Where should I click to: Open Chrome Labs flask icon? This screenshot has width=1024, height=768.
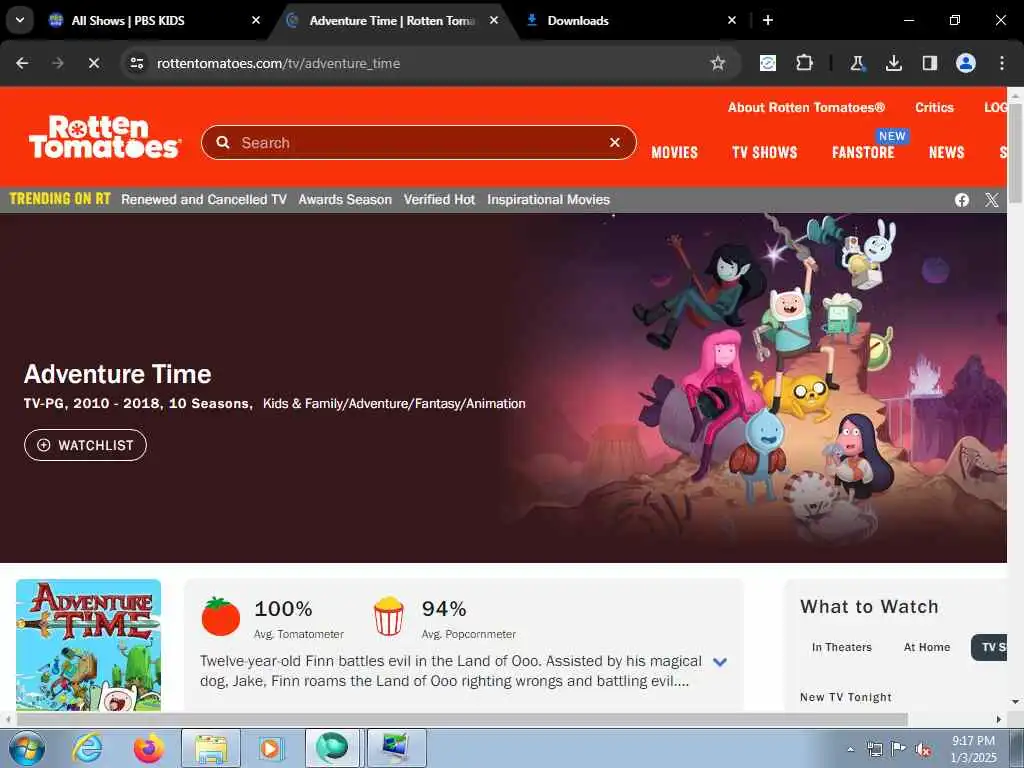[857, 63]
